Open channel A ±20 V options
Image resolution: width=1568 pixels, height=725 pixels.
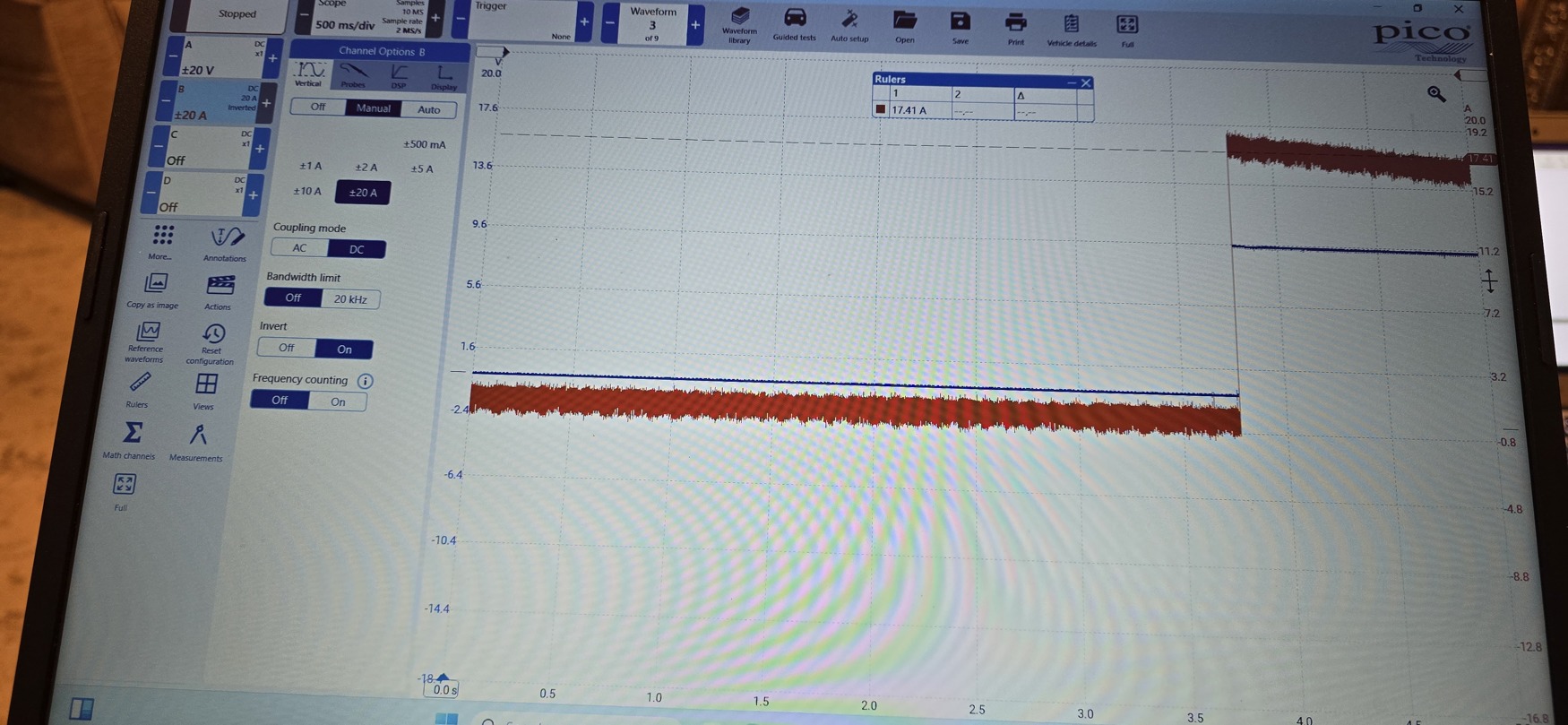click(220, 57)
